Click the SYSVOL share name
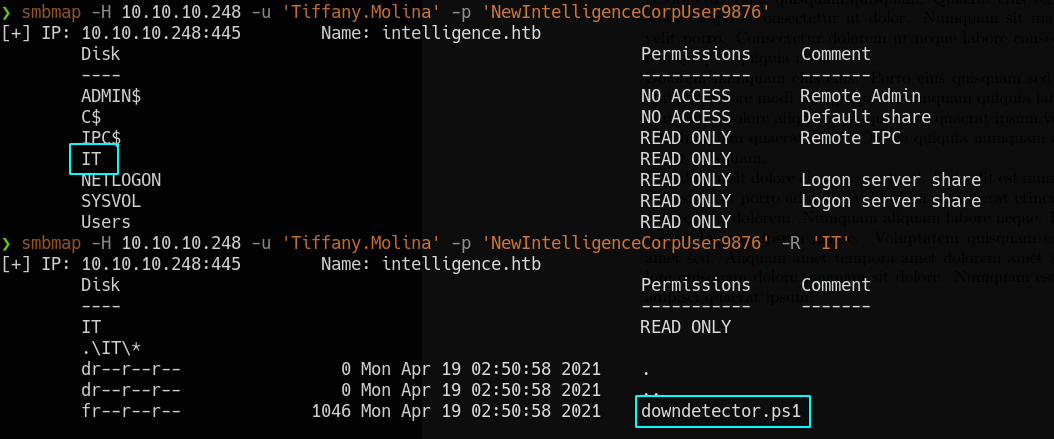The height and width of the screenshot is (439, 1054). point(111,201)
